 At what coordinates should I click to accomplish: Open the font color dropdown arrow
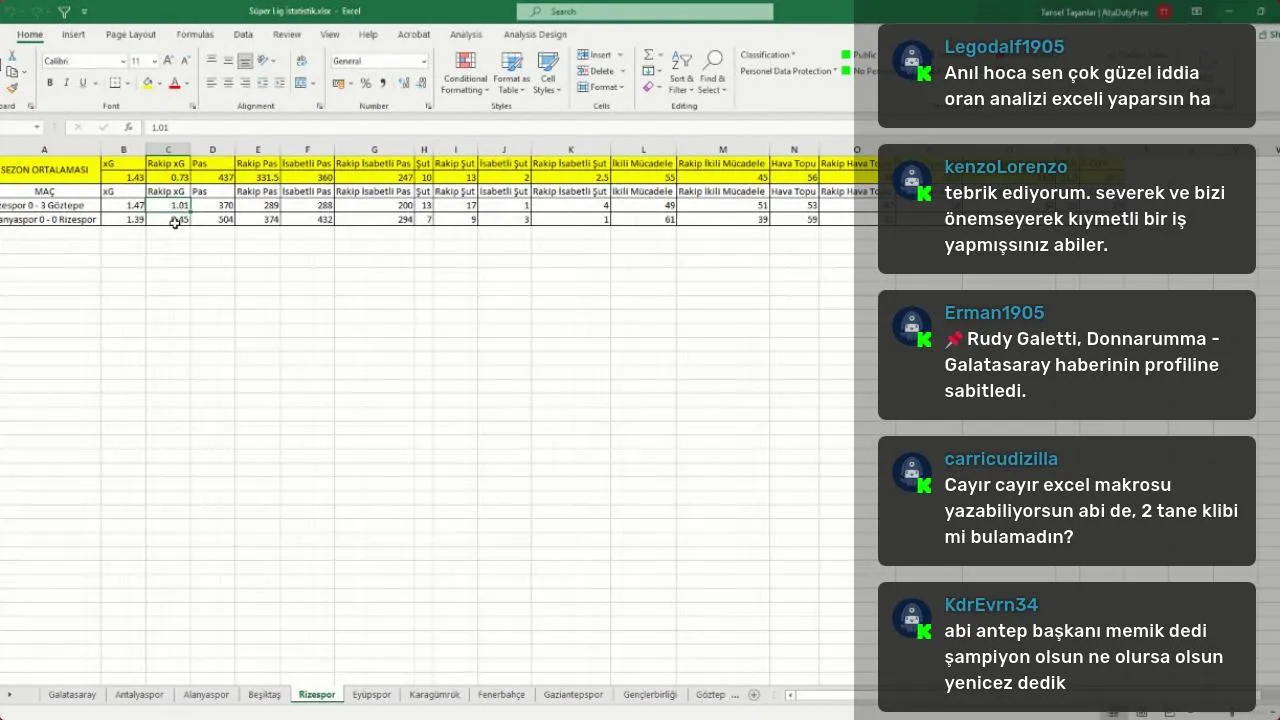click(186, 83)
